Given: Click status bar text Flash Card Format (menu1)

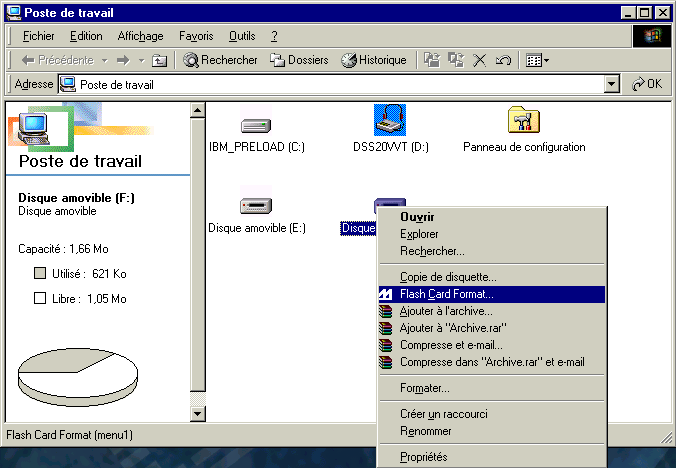Looking at the screenshot, I should pos(69,435).
